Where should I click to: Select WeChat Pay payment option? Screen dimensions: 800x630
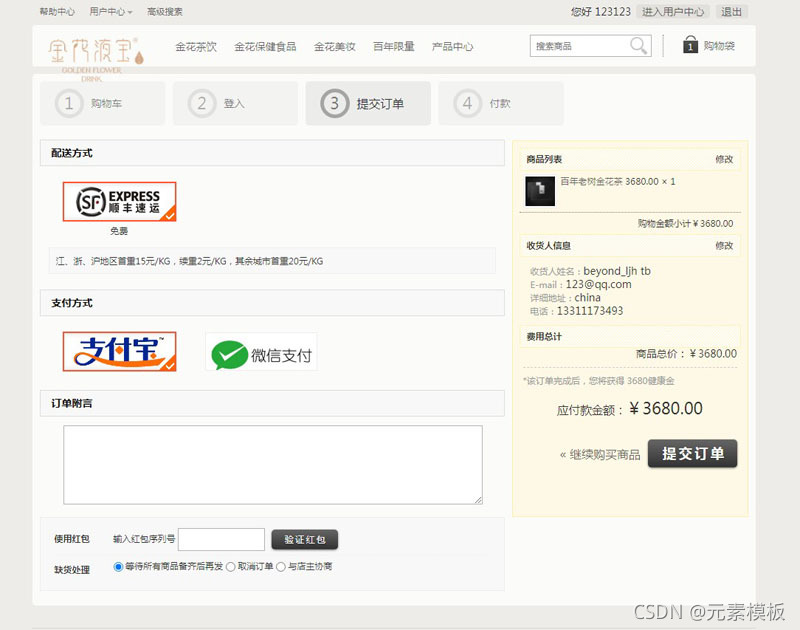(x=261, y=352)
